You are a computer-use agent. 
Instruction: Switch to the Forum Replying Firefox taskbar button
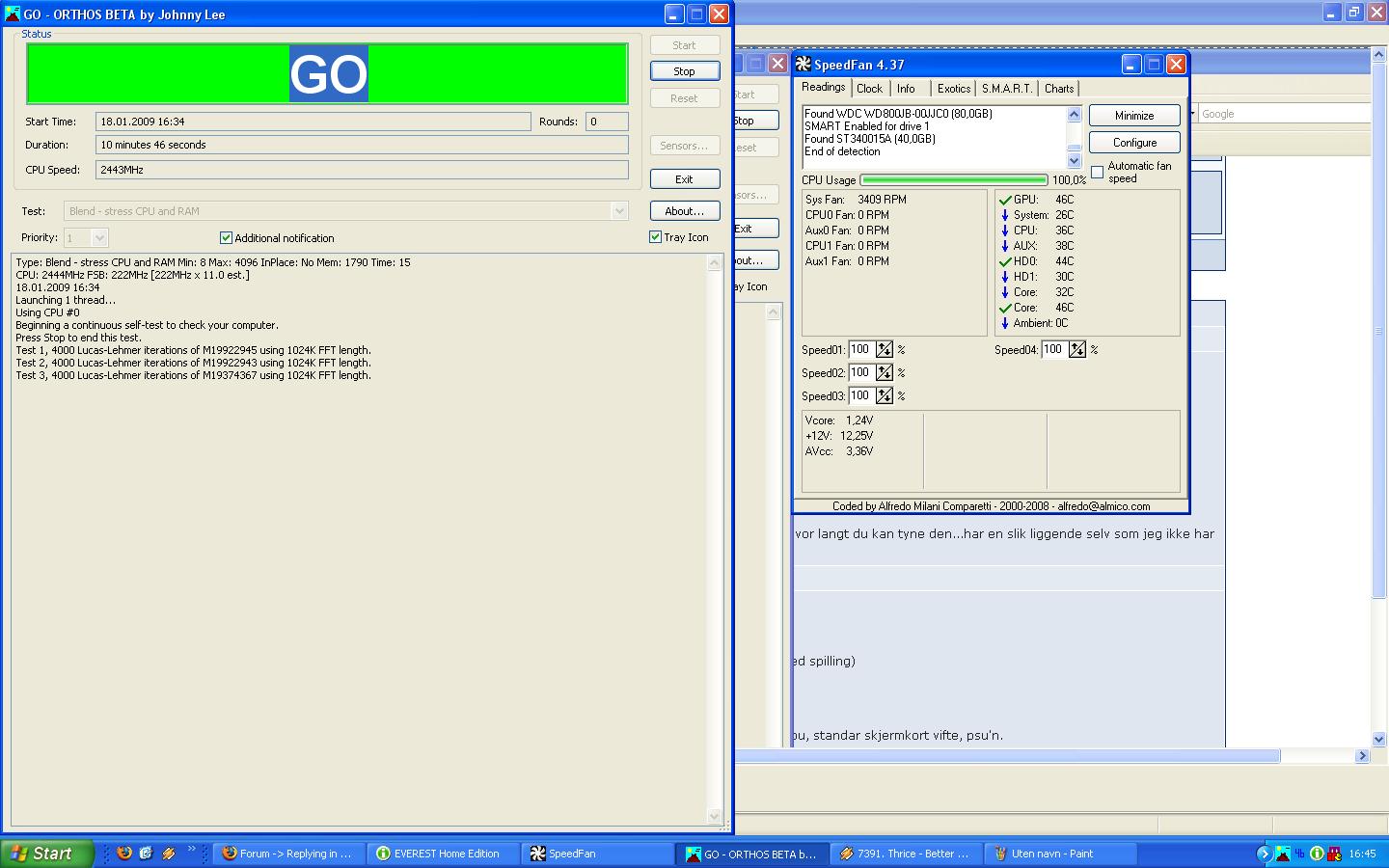click(x=288, y=854)
